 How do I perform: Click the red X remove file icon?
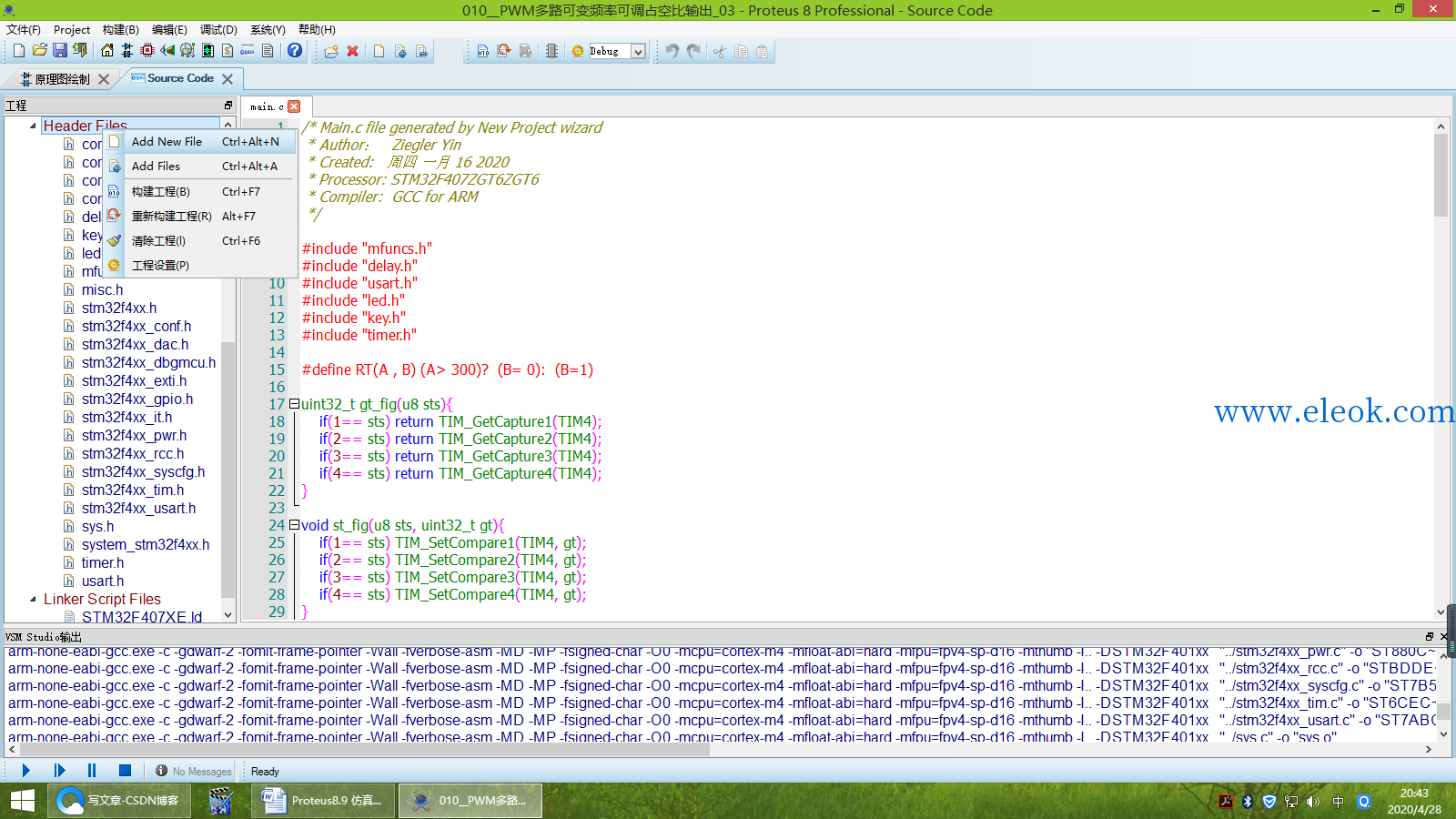353,51
